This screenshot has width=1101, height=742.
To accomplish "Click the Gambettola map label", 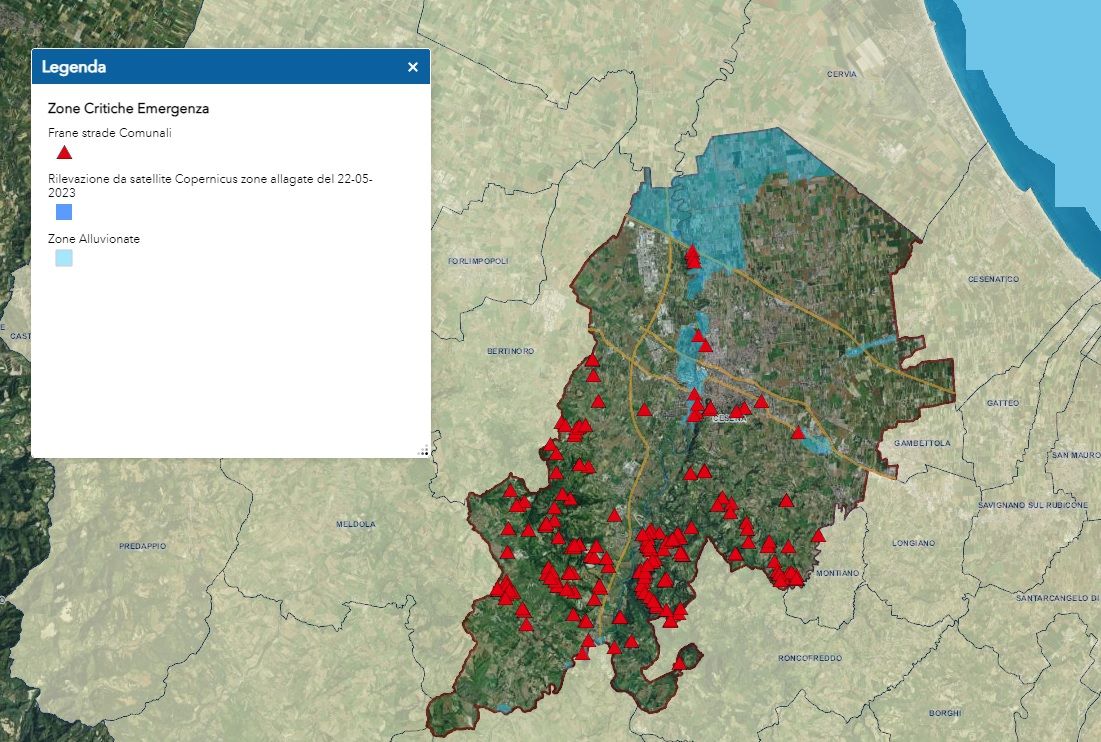I will click(923, 441).
